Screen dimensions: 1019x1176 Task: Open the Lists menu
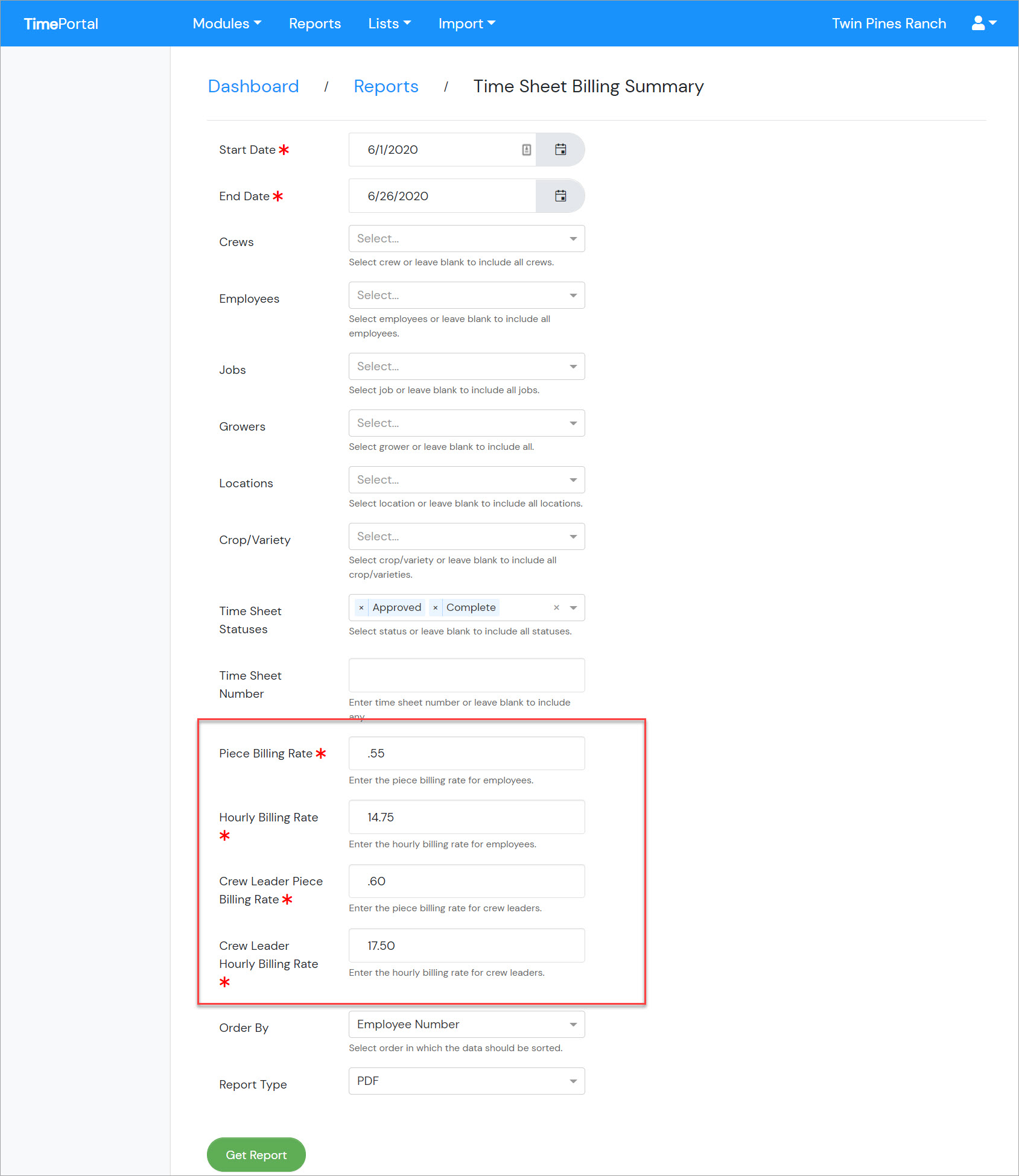[x=389, y=24]
